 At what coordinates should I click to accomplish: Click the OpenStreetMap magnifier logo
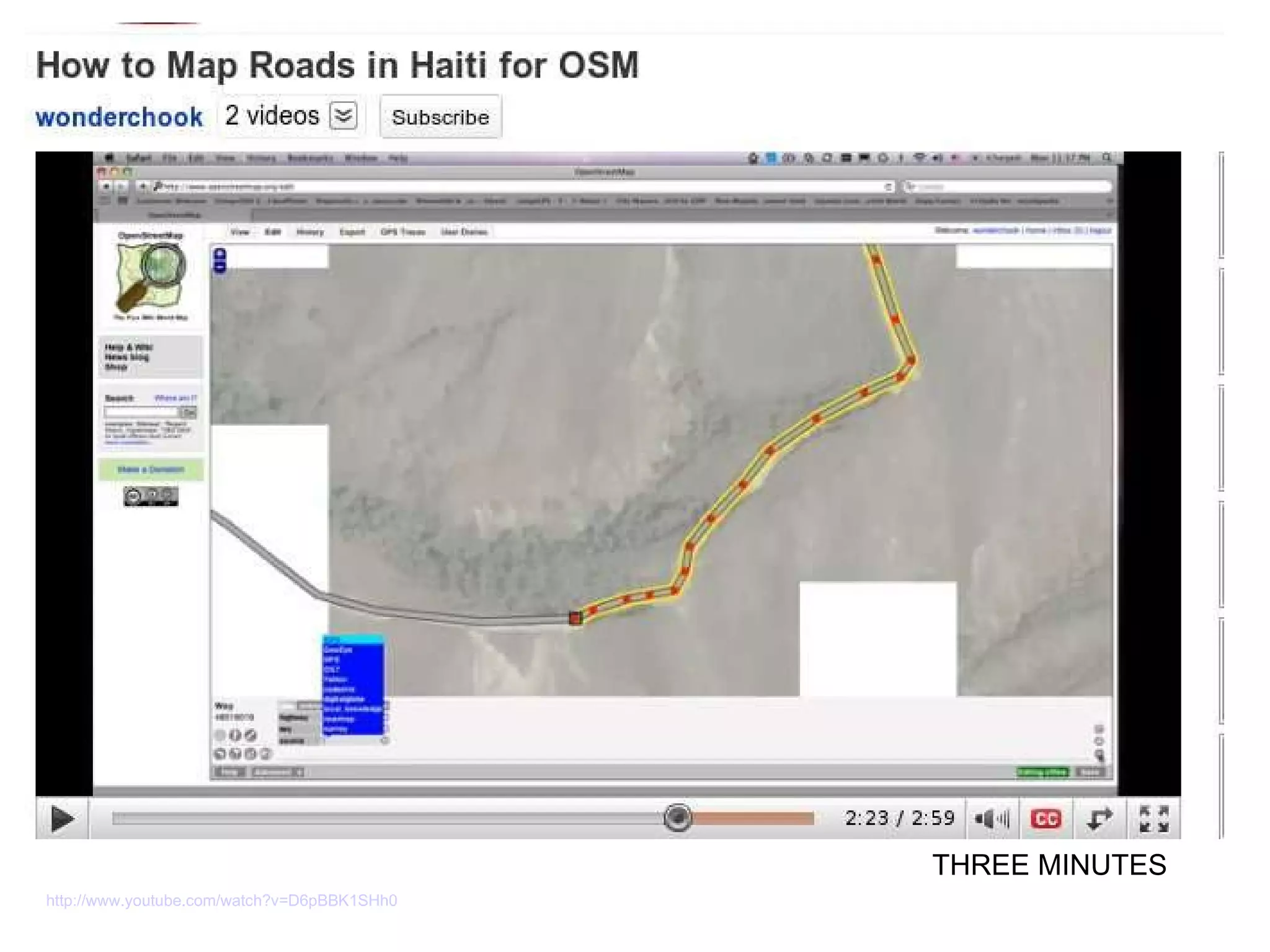pyautogui.click(x=151, y=277)
